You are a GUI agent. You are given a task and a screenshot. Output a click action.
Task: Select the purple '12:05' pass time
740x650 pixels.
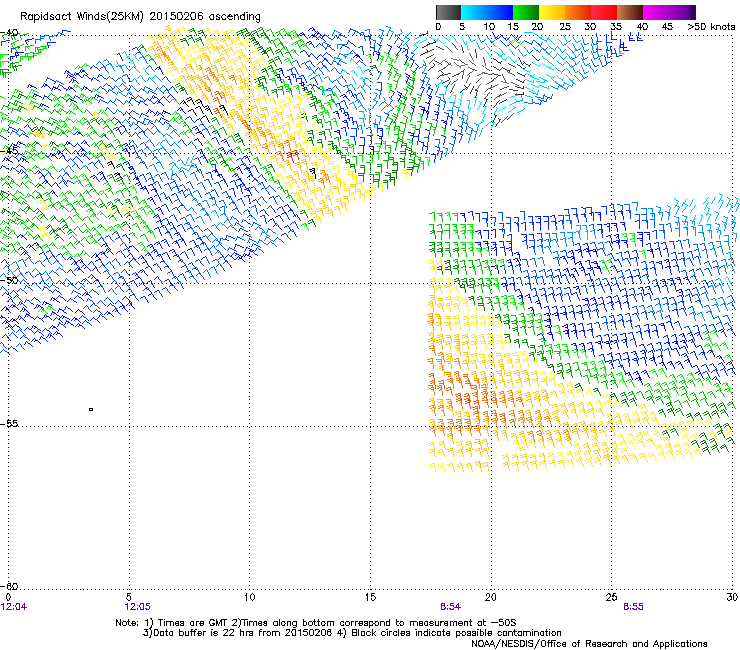(137, 607)
